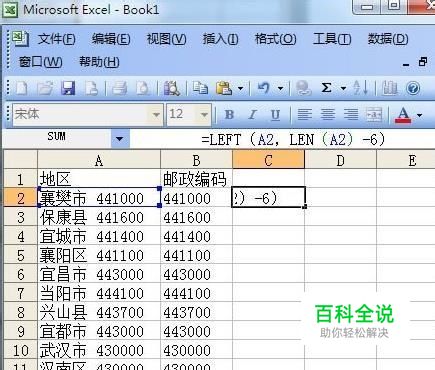Viewport: 435px width, 370px height.
Task: Select column A header
Action: click(x=99, y=160)
